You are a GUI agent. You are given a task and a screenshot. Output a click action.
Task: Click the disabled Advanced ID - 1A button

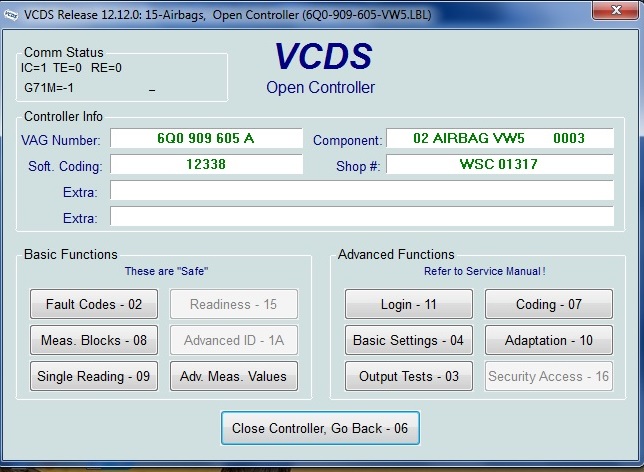pos(234,340)
